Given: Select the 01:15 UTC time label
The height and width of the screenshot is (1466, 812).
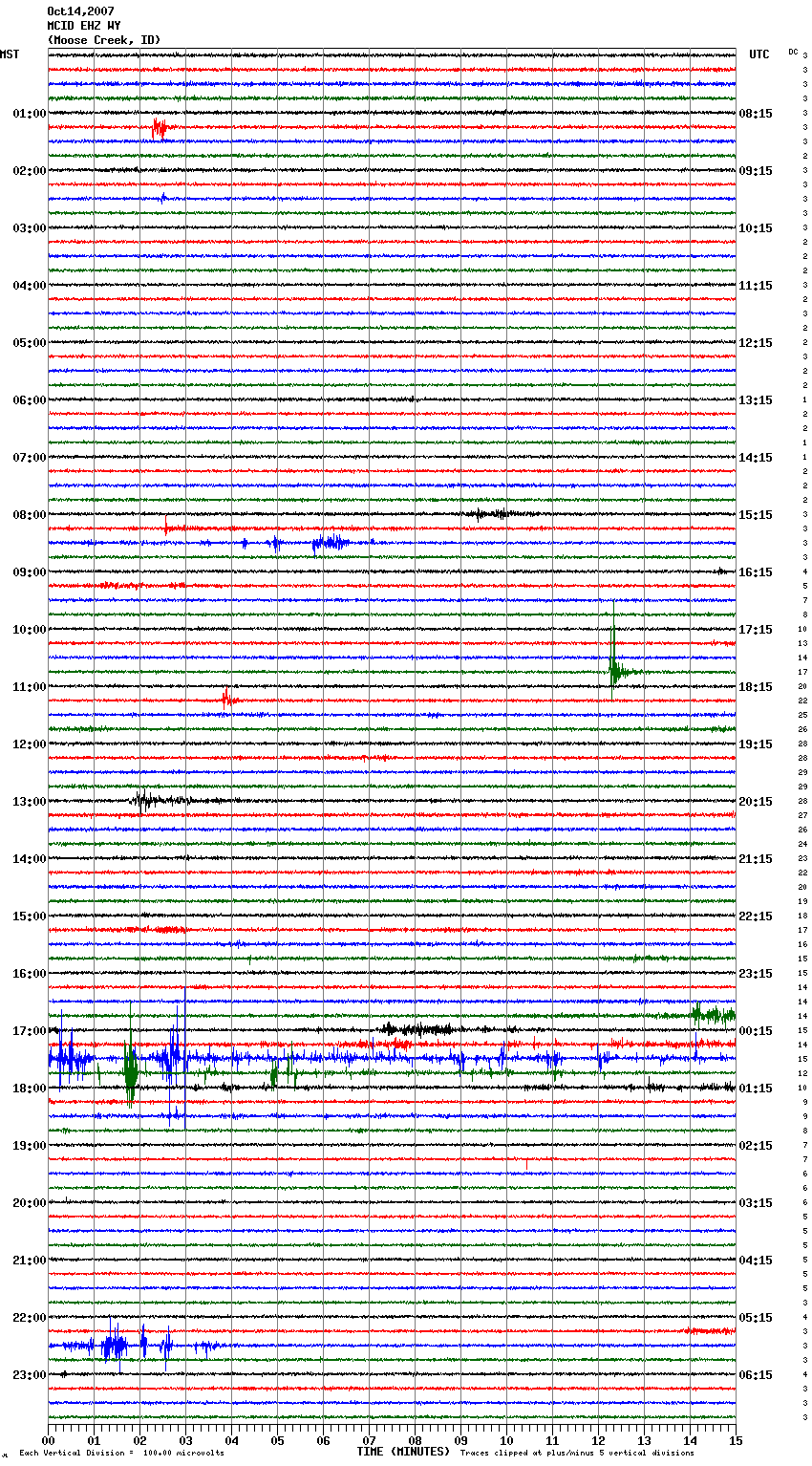Looking at the screenshot, I should [x=756, y=1089].
